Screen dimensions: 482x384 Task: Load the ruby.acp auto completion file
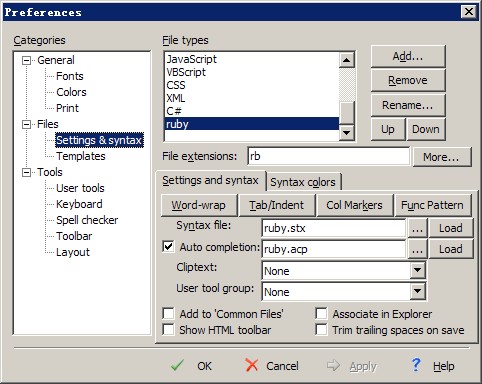pos(451,249)
